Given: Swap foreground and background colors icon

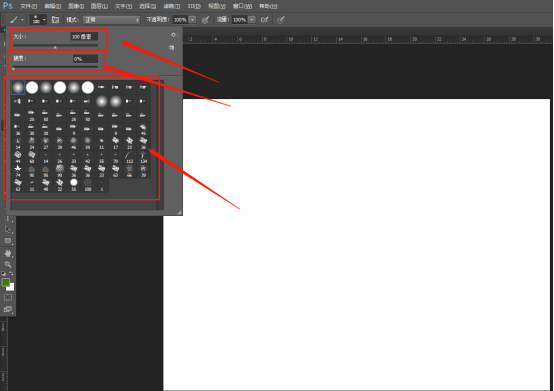Looking at the screenshot, I should [x=11, y=273].
